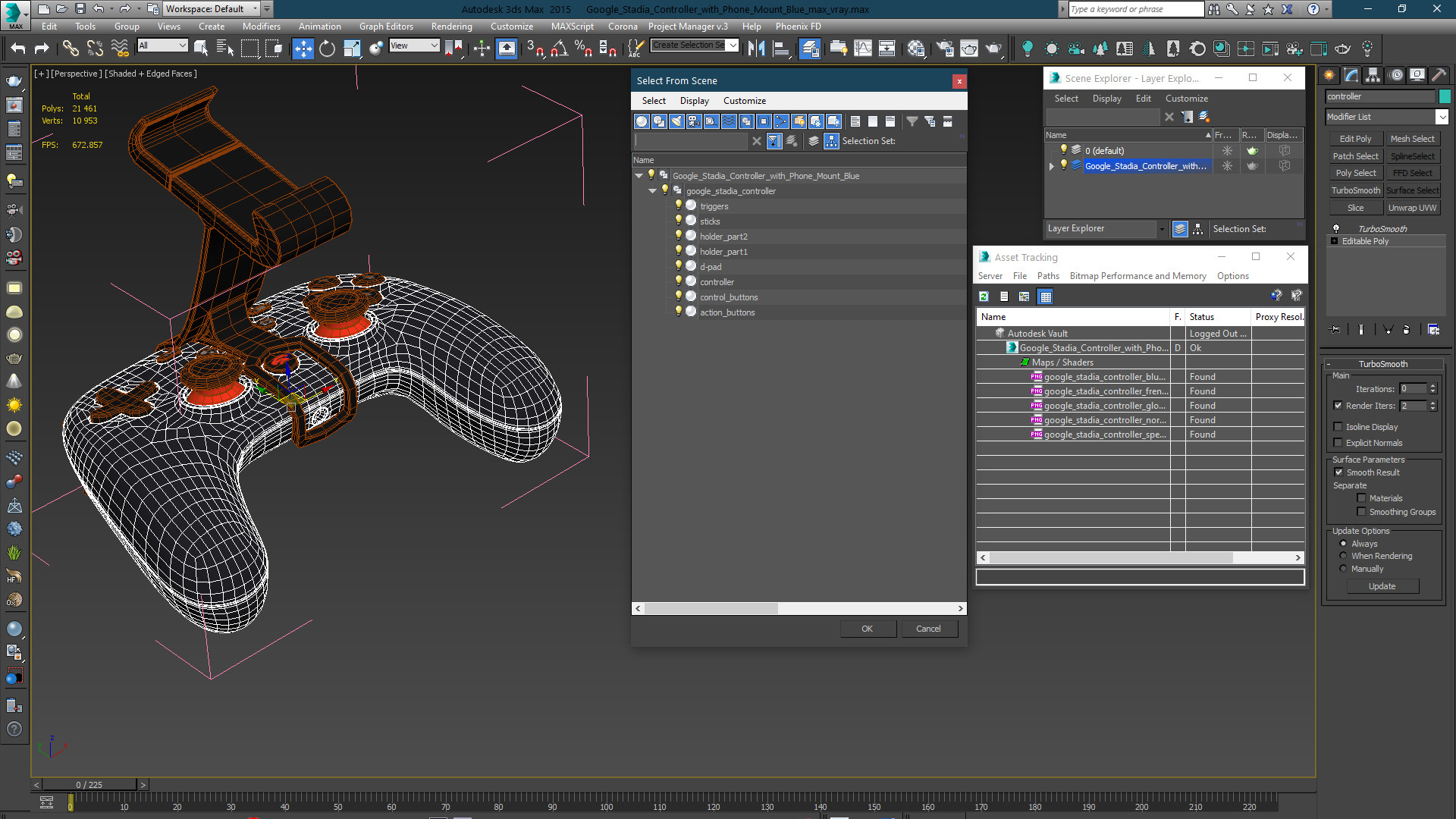Toggle the Percent Snap button
The image size is (1456, 819).
point(583,49)
